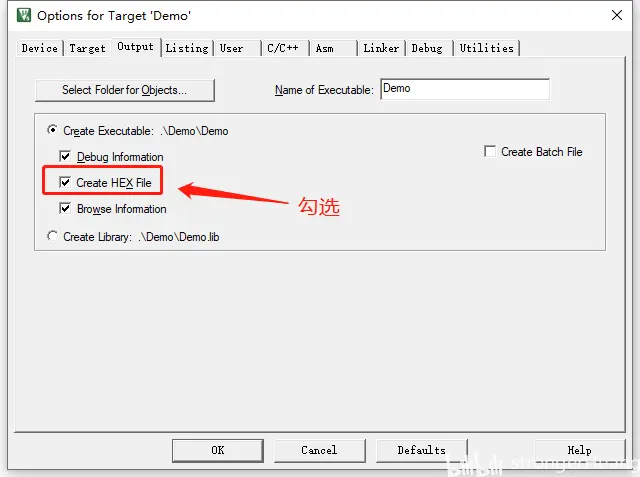This screenshot has width=640, height=477.
Task: Confirm settings with the OK button
Action: [218, 450]
